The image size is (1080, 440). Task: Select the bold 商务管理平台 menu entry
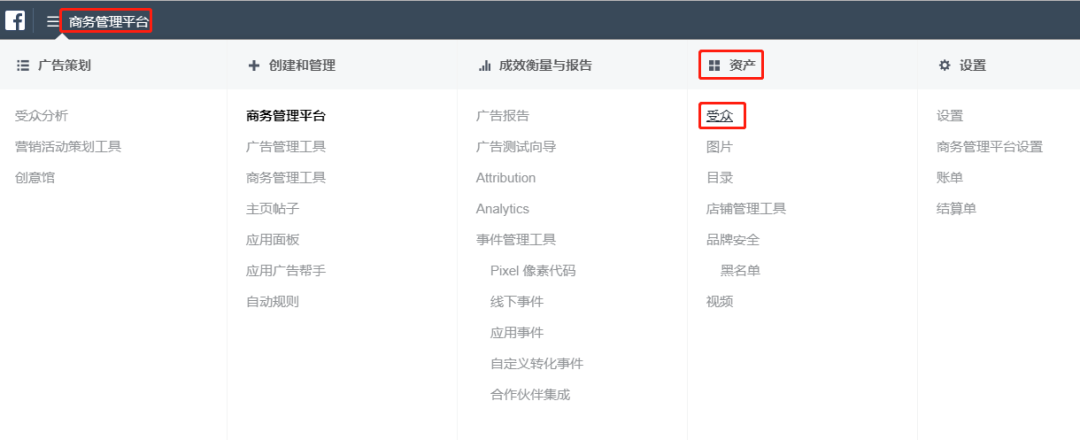pos(286,116)
